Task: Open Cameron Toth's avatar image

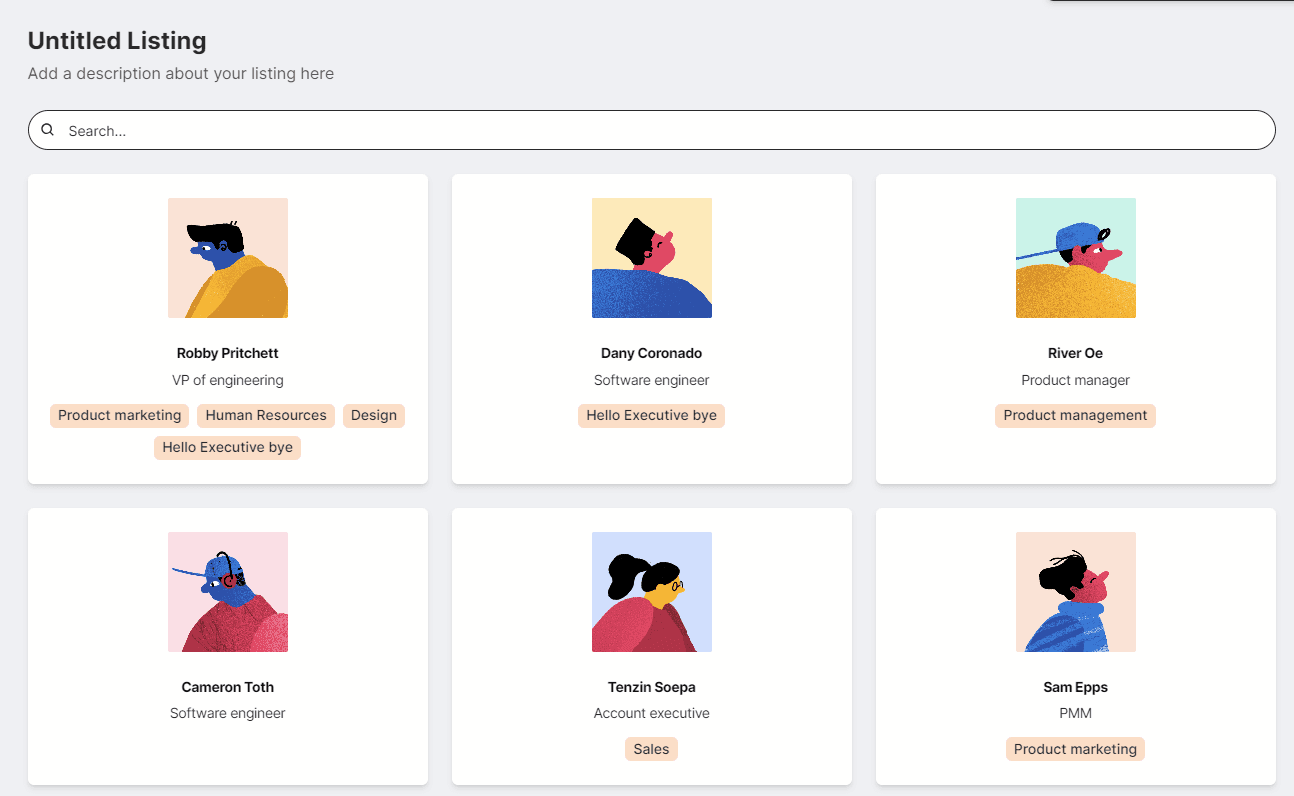Action: click(228, 592)
